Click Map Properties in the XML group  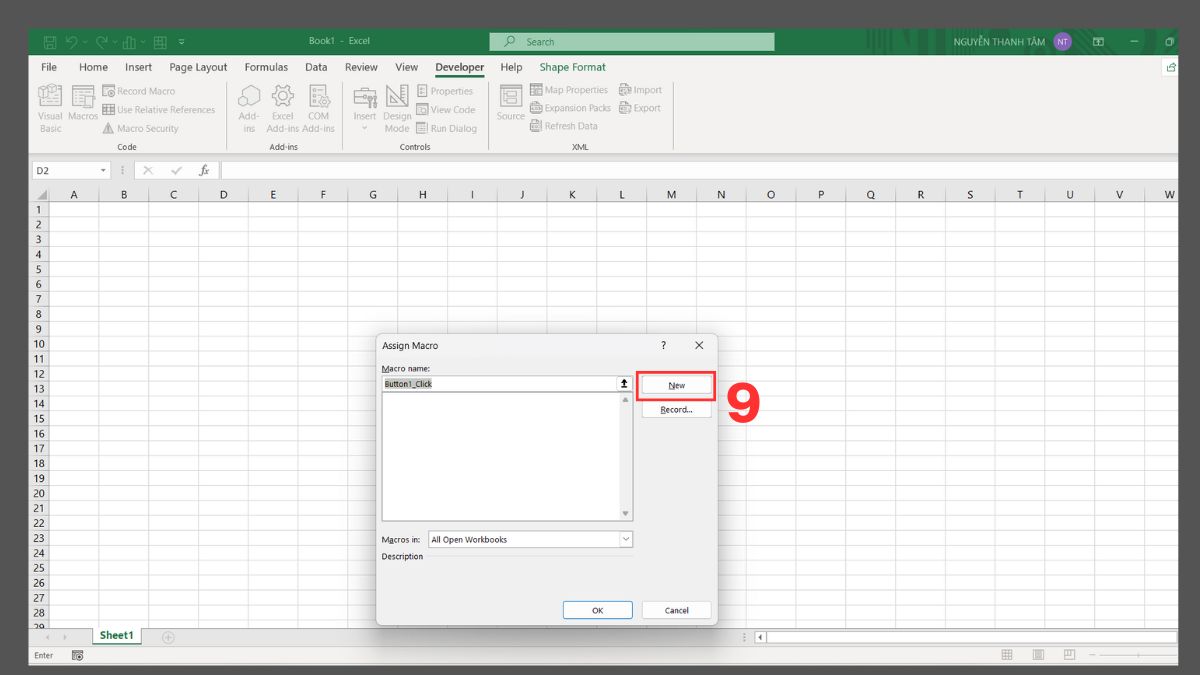point(570,89)
